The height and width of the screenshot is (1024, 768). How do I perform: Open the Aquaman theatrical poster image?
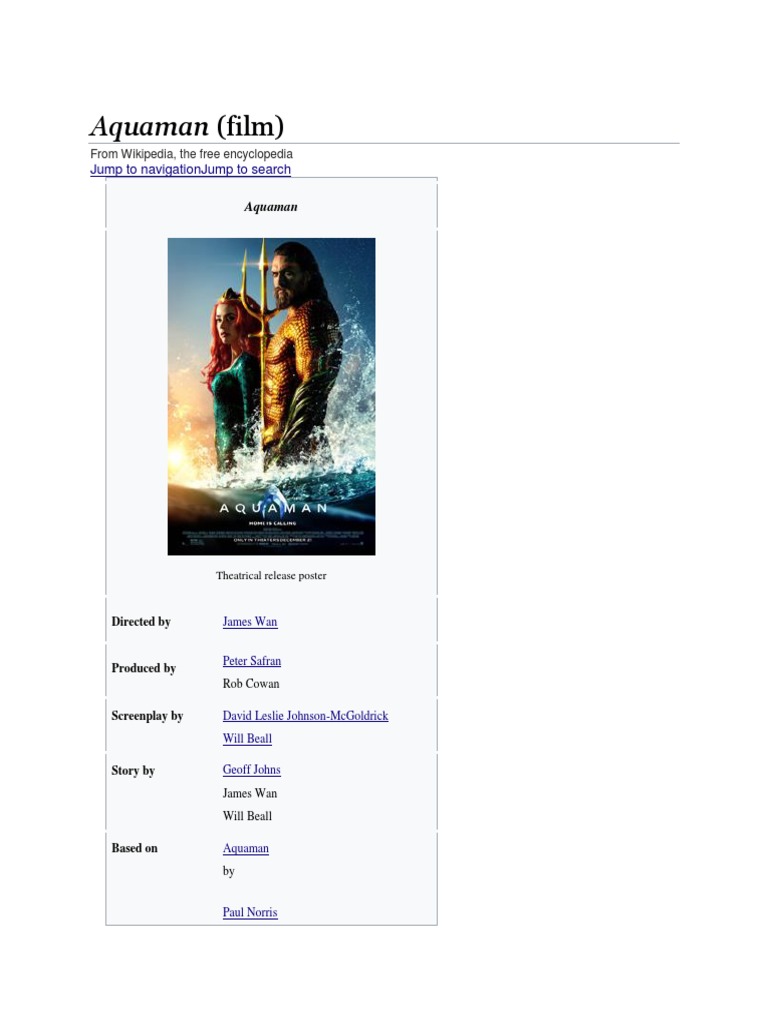(x=271, y=396)
